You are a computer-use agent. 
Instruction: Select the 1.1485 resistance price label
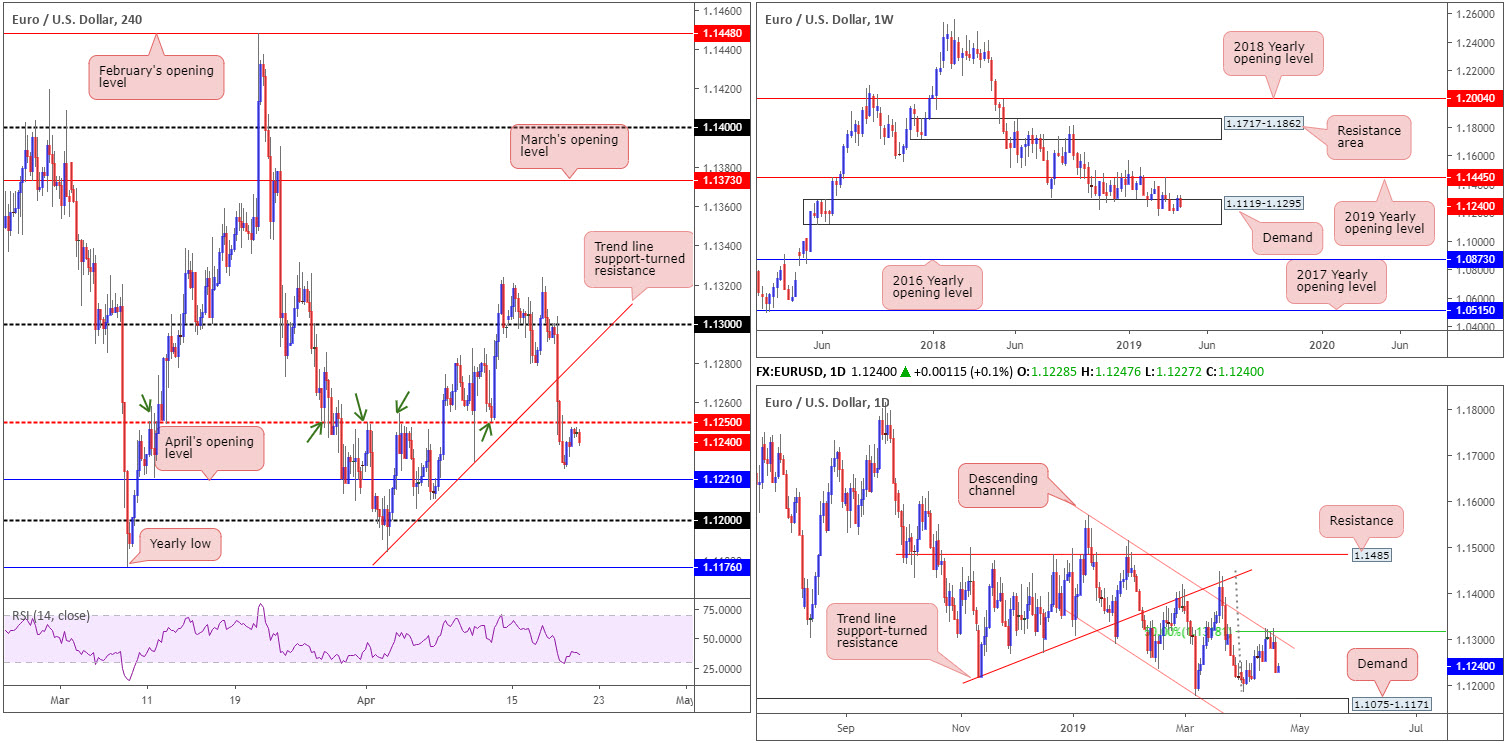pyautogui.click(x=1370, y=554)
